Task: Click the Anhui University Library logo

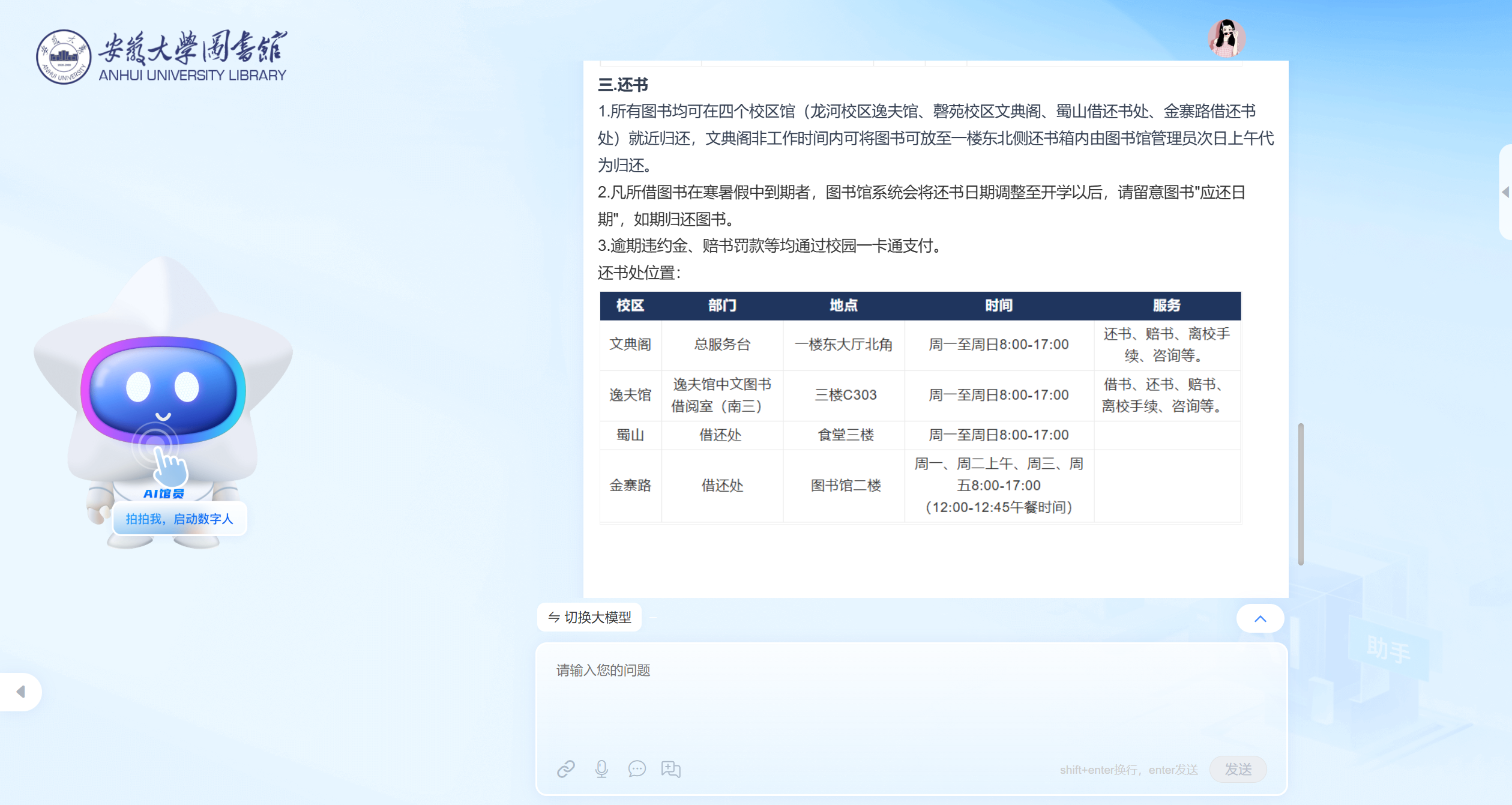Action: [x=162, y=56]
